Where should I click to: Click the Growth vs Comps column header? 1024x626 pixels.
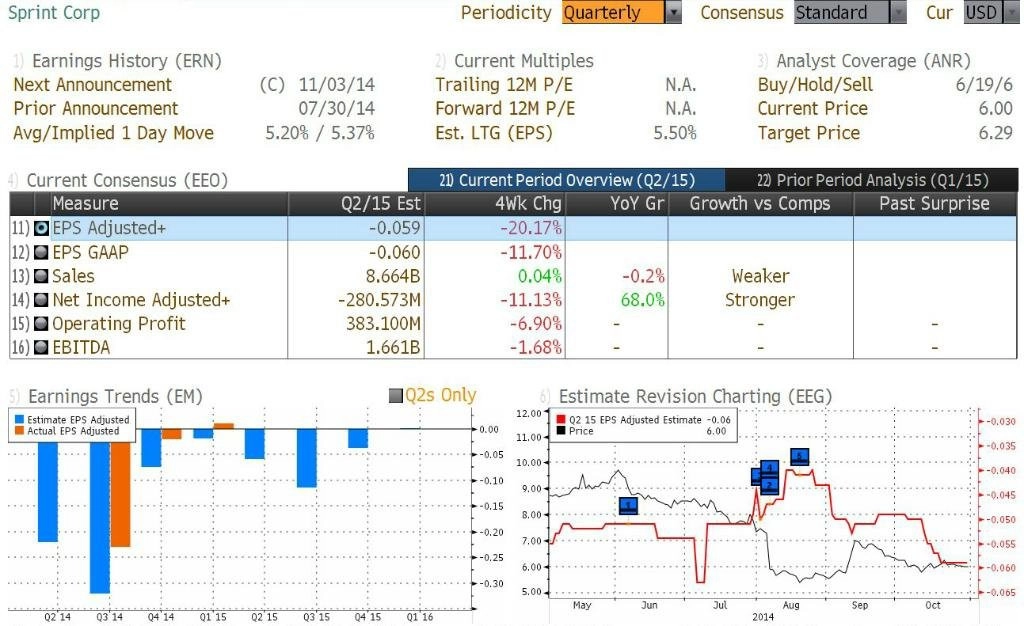(760, 204)
